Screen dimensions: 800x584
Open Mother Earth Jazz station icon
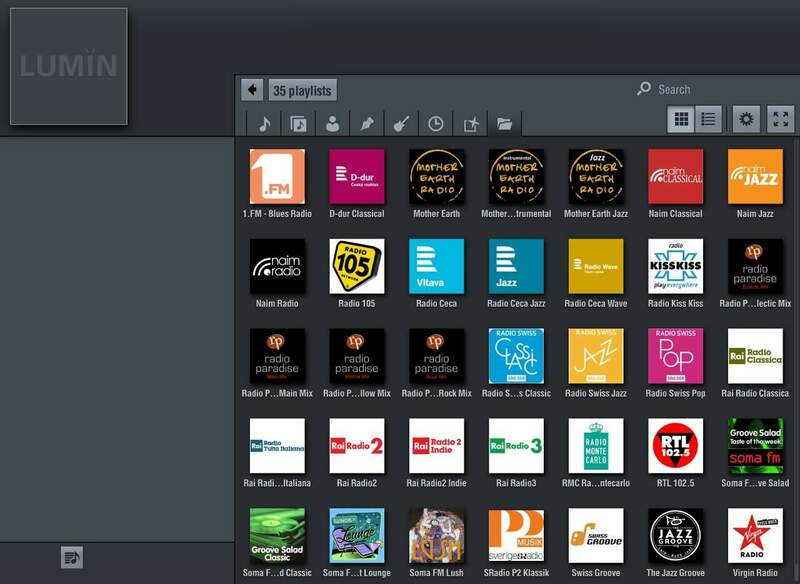pos(596,176)
